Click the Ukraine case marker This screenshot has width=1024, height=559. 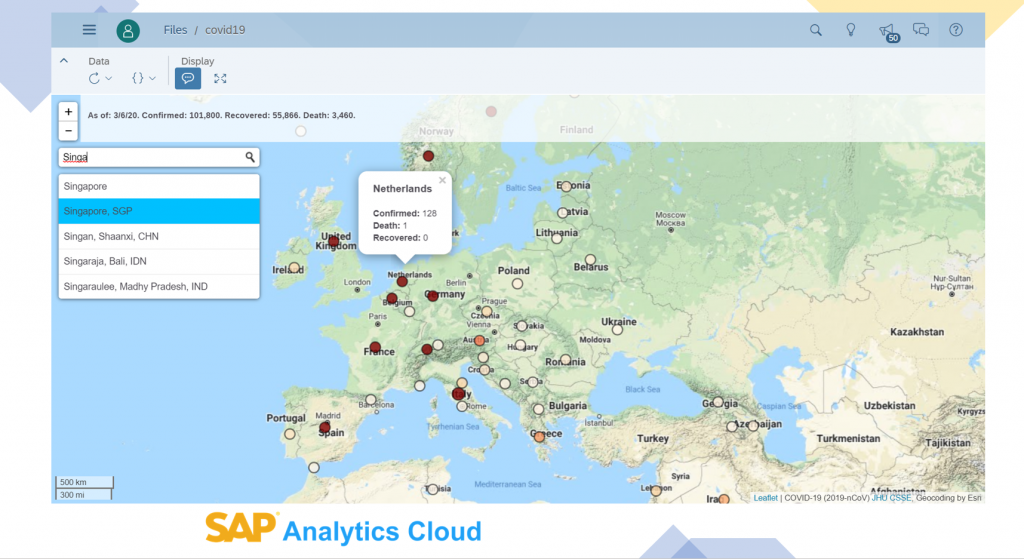coord(617,330)
